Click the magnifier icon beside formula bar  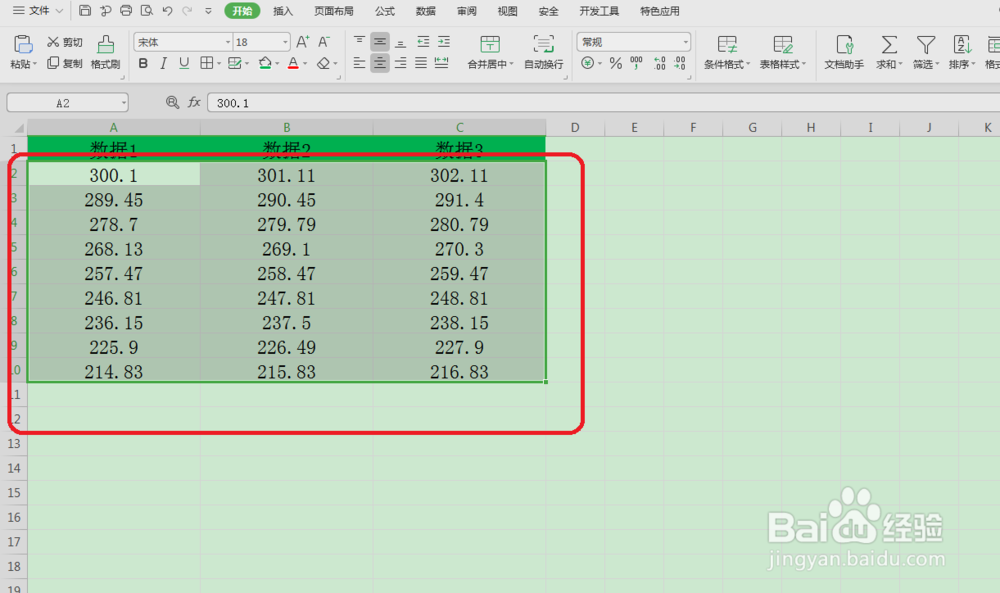tap(172, 102)
